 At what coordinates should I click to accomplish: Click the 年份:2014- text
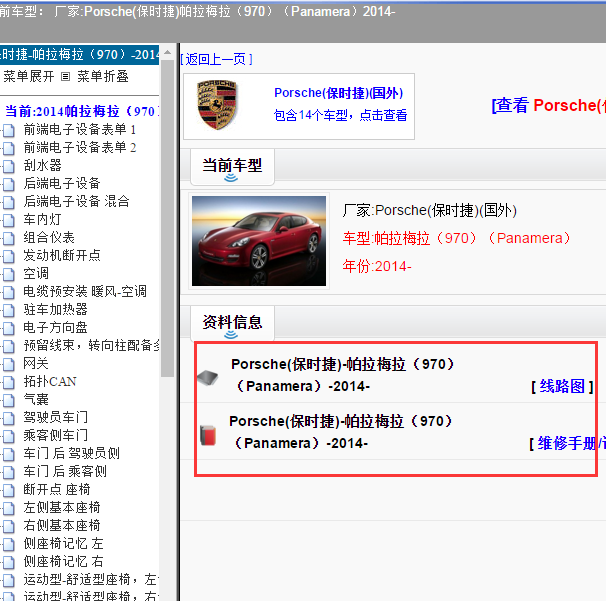coord(377,266)
